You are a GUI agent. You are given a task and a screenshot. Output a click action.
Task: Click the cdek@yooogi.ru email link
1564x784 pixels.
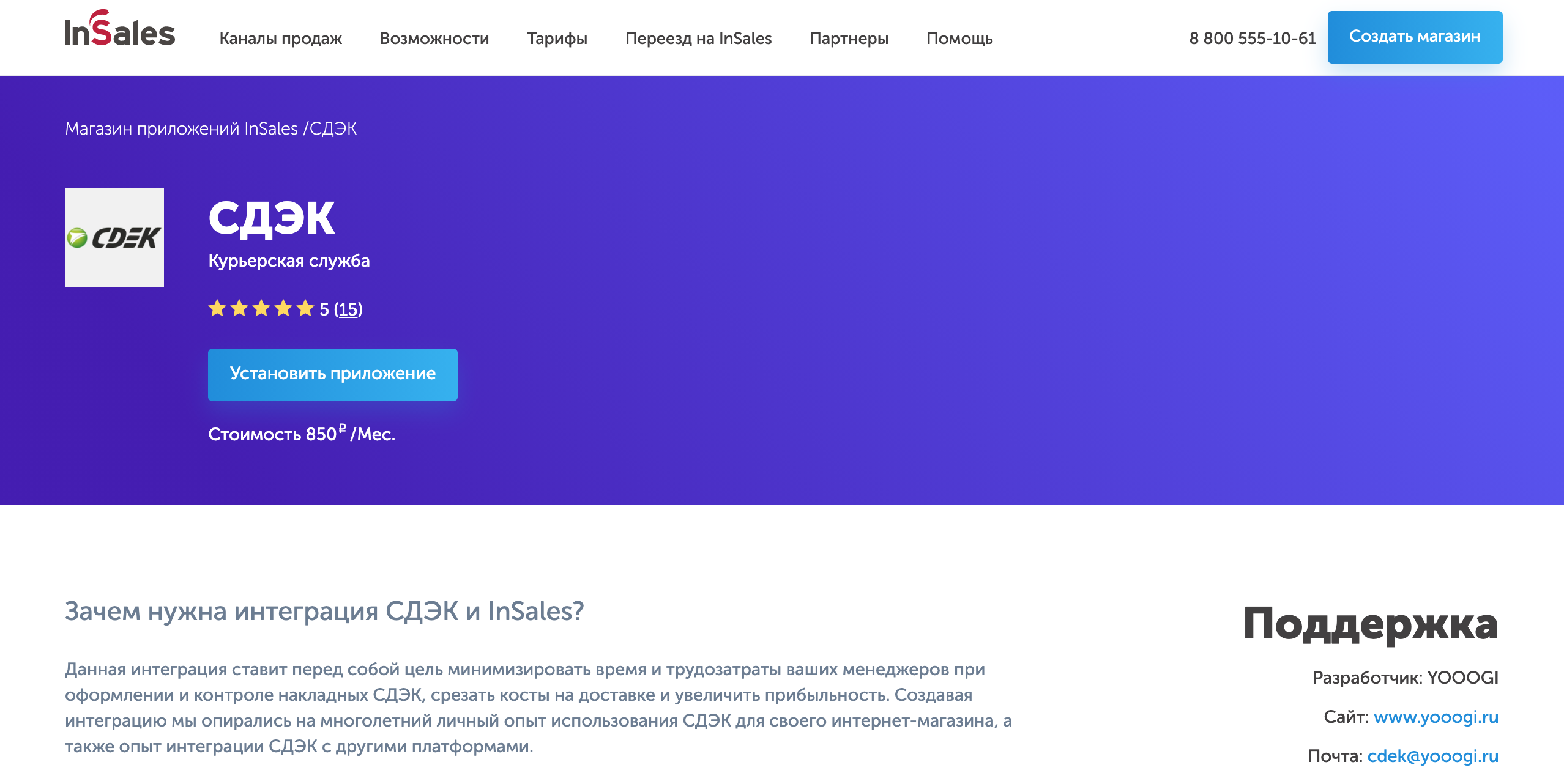tap(1433, 756)
